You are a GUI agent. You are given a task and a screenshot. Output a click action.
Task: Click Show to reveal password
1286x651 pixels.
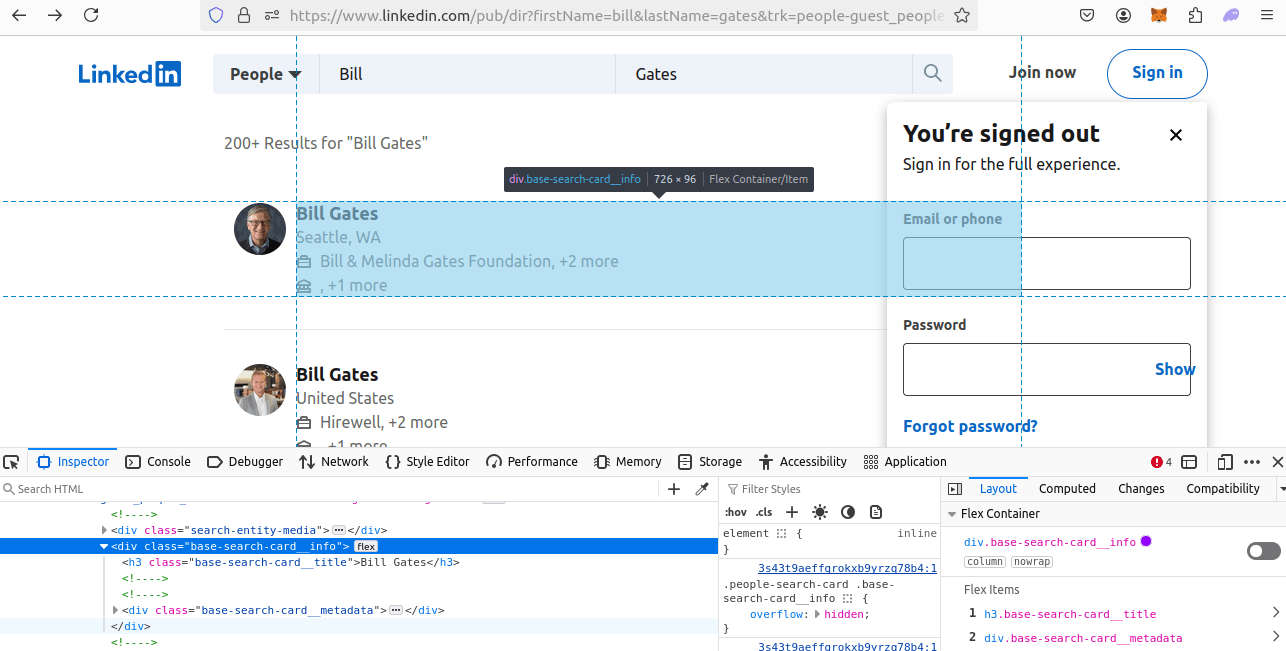click(x=1175, y=369)
